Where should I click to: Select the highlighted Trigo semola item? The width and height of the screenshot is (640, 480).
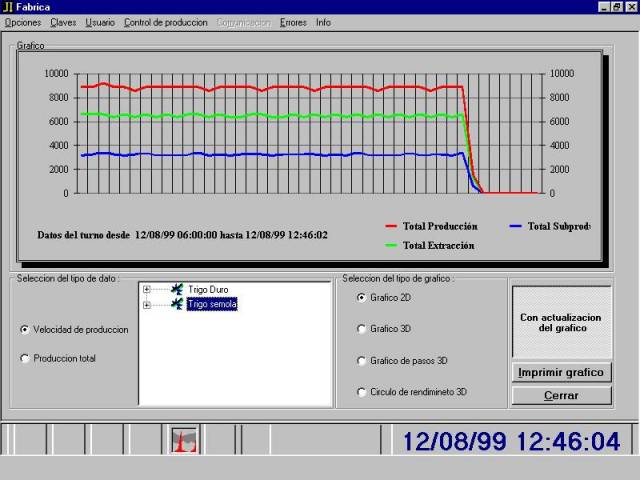(212, 304)
